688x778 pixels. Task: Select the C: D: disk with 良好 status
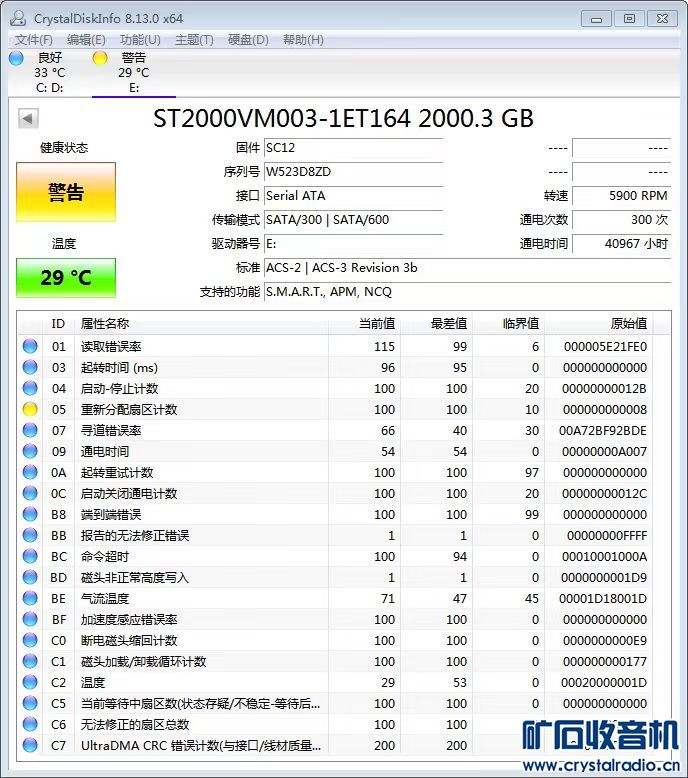coord(50,72)
